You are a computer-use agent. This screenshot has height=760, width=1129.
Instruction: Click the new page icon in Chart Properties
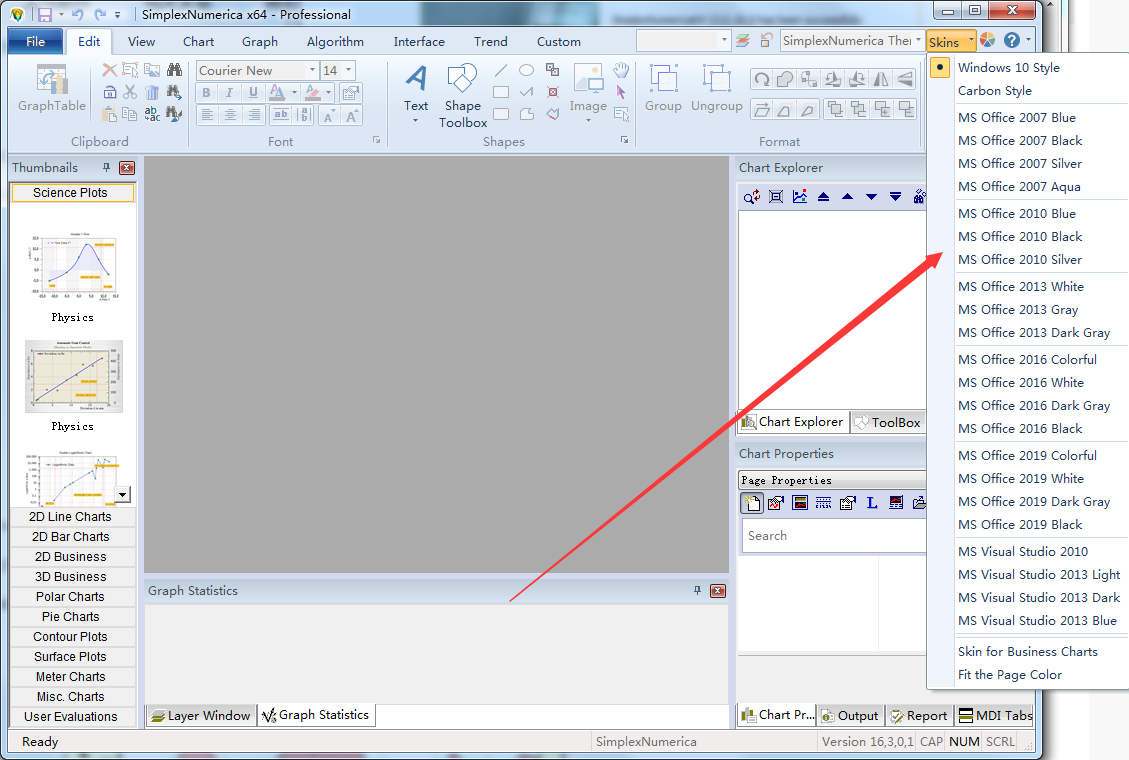point(752,503)
